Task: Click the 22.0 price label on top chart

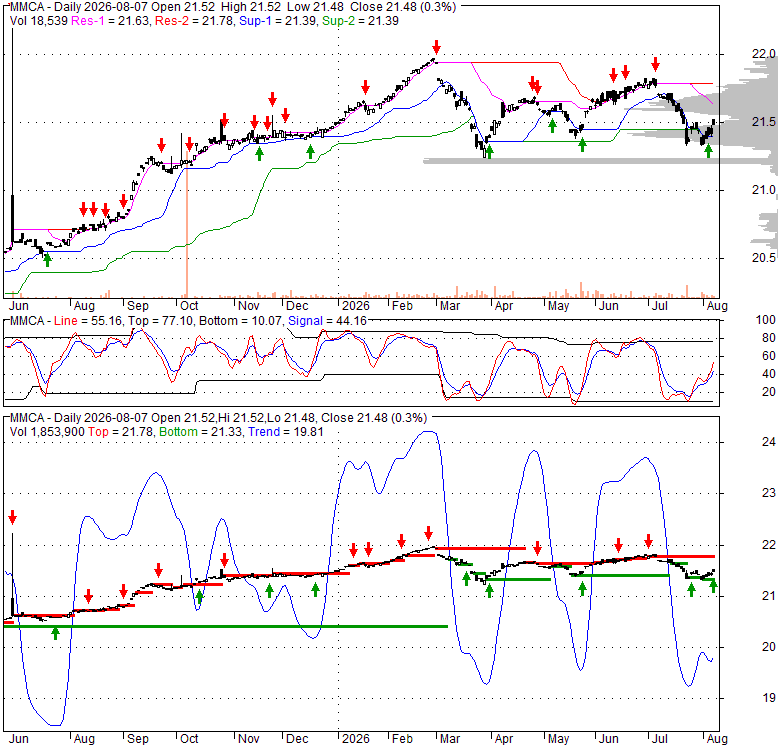Action: coord(763,54)
